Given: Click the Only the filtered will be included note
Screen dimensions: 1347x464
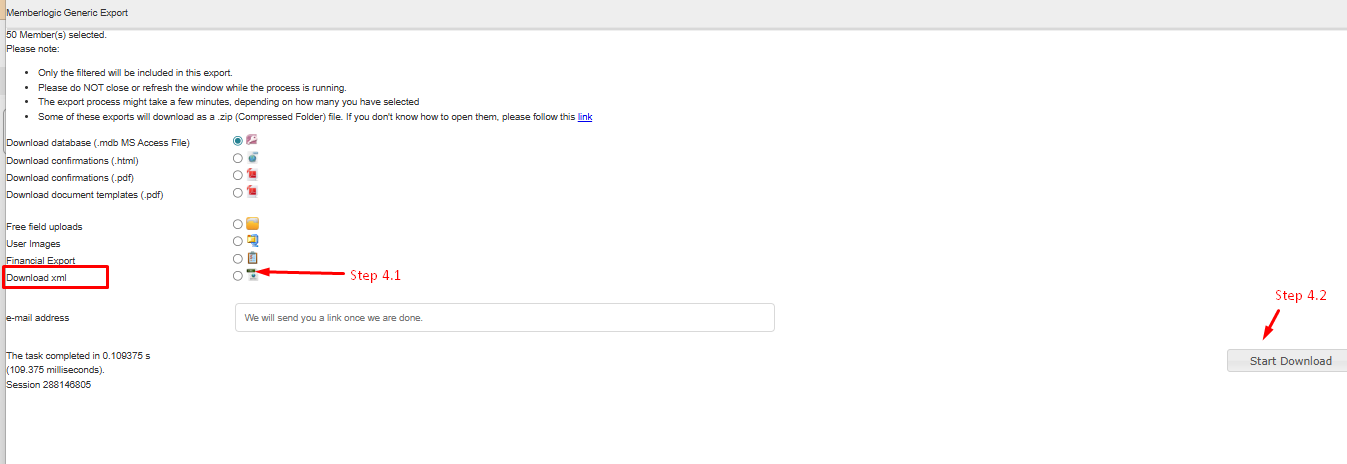Looking at the screenshot, I should pos(135,73).
